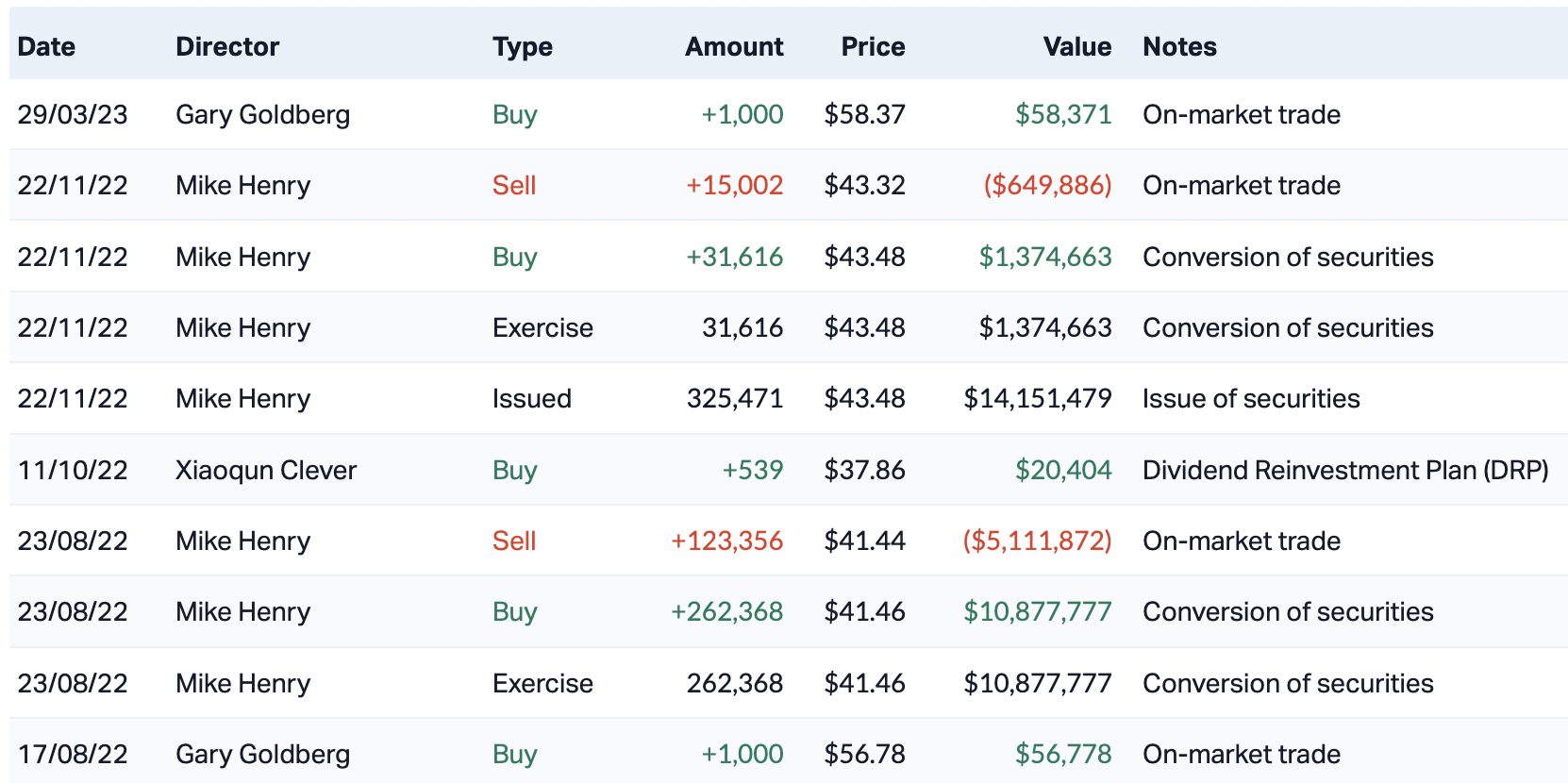1568x783 pixels.
Task: Open Gary Goldberg in the 29/03/23 row
Action: tap(262, 115)
